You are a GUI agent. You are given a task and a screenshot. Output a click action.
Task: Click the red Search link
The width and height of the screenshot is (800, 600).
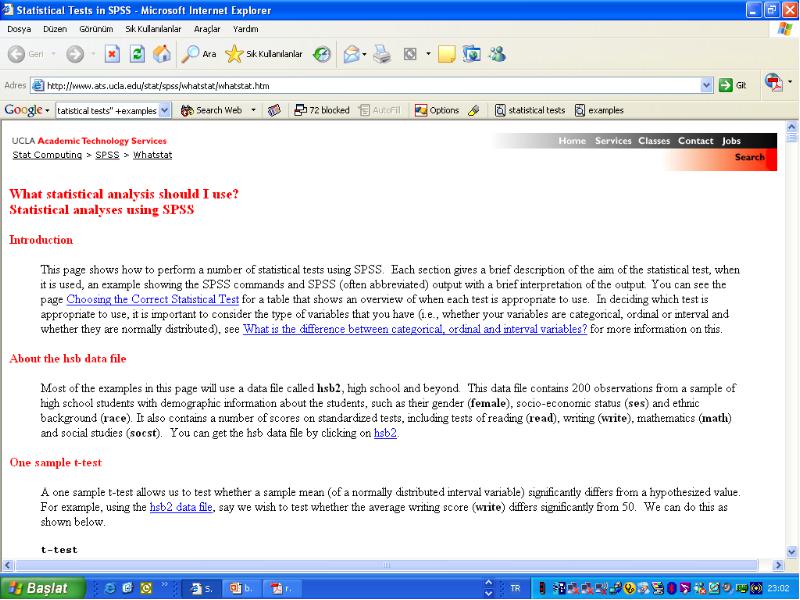point(749,157)
